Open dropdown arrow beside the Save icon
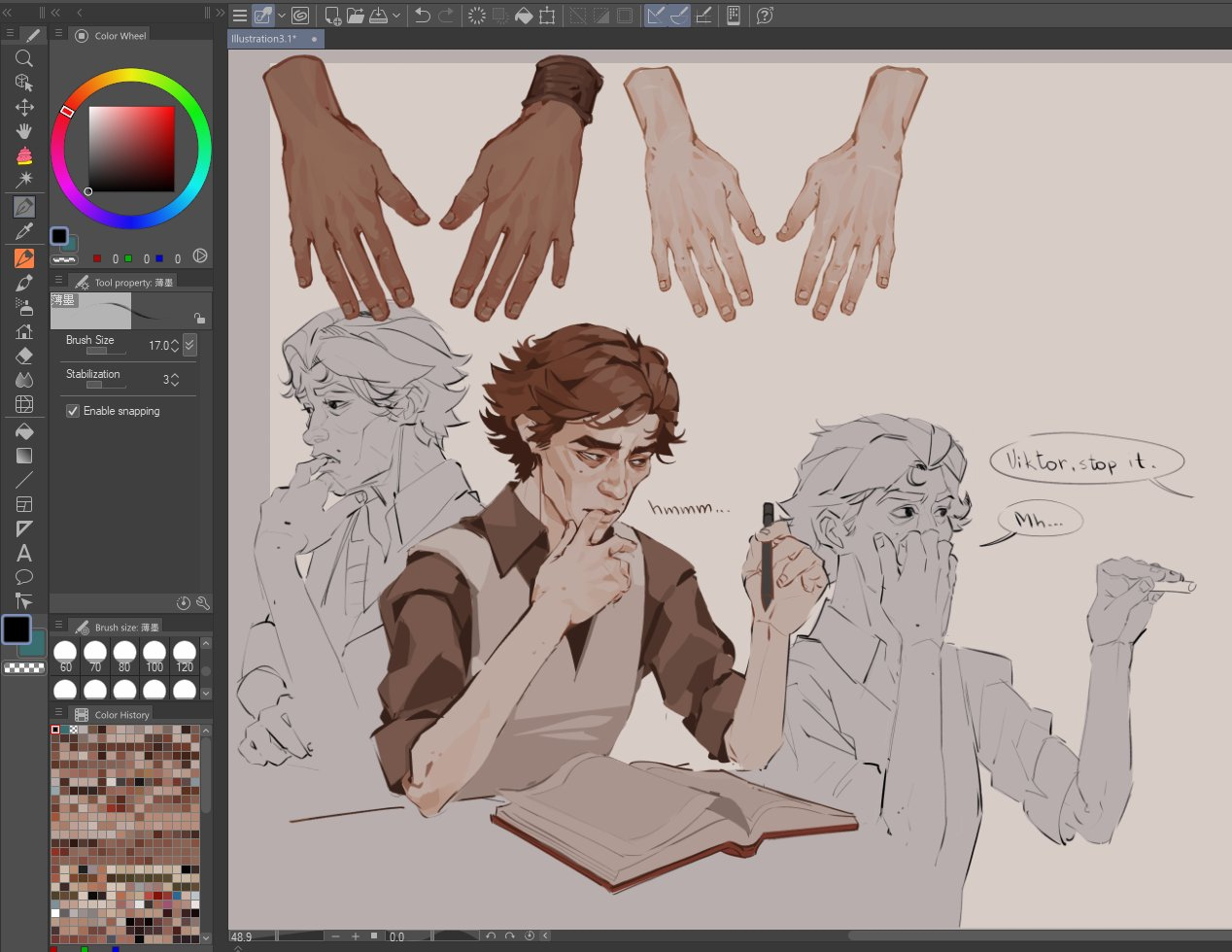 tap(396, 16)
